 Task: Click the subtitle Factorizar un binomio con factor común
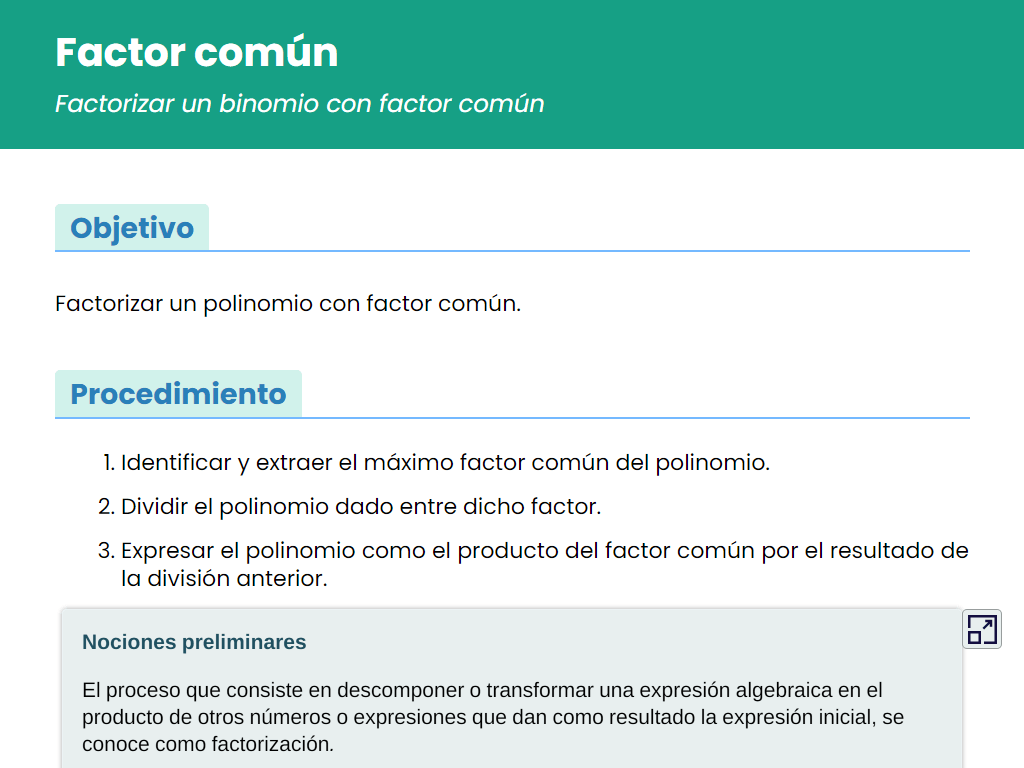pyautogui.click(x=300, y=104)
